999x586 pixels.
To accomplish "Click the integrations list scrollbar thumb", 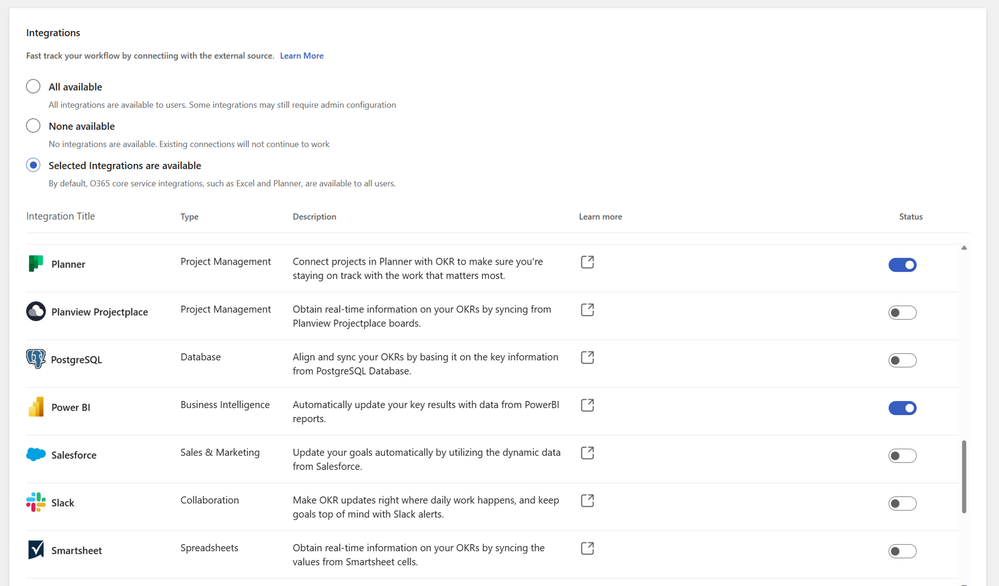I will pos(964,476).
